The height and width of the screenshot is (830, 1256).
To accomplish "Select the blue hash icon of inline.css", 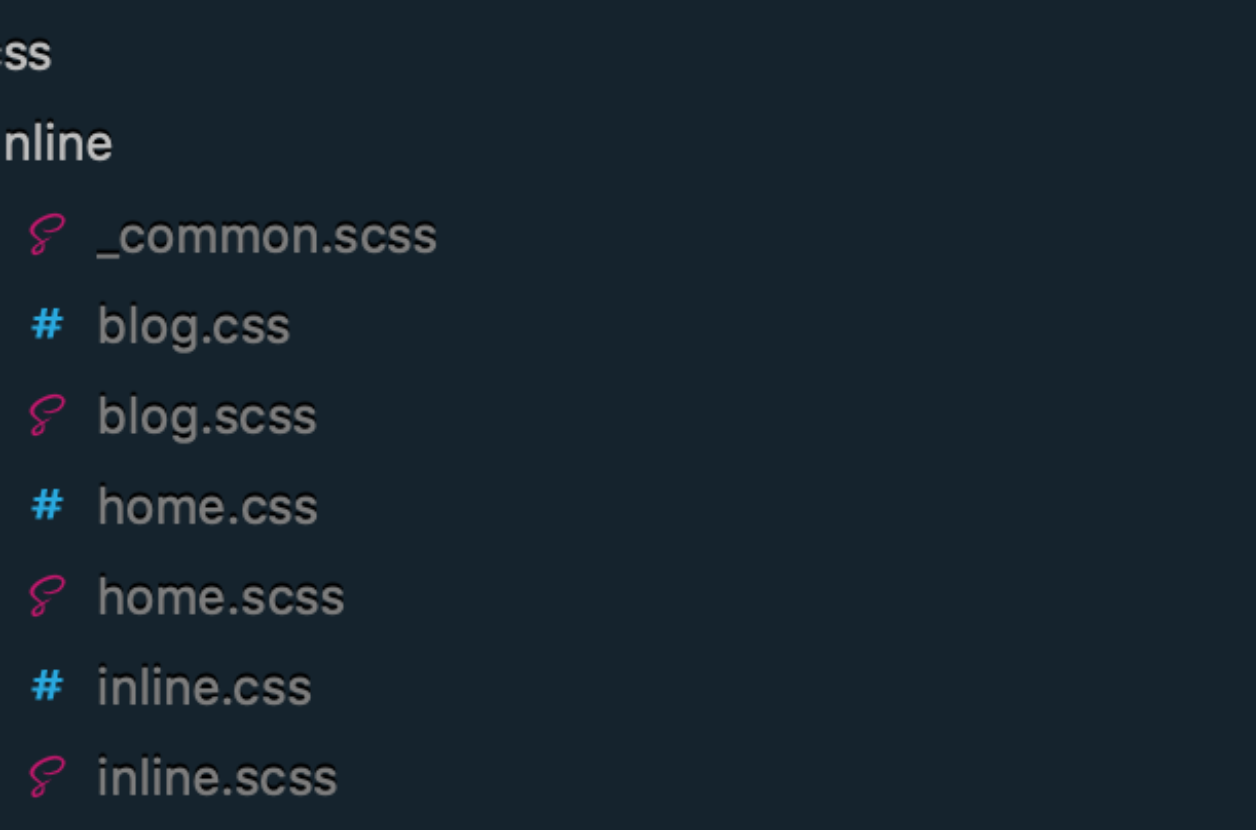I will point(47,686).
